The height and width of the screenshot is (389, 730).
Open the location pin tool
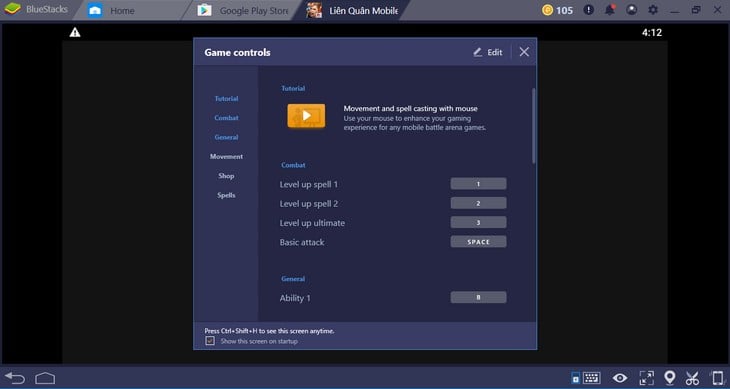(x=669, y=377)
